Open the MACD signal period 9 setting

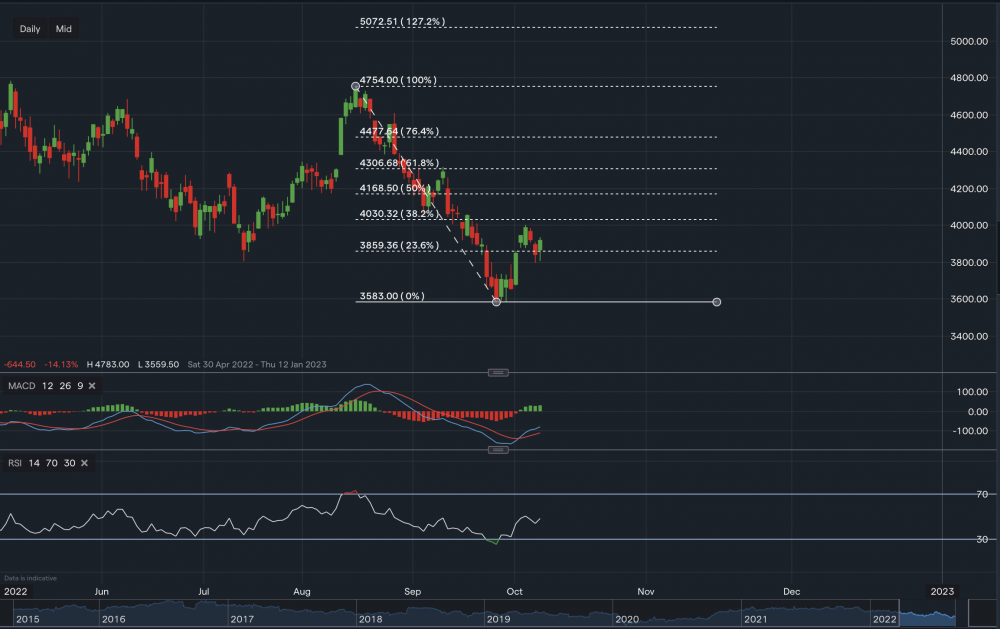coord(79,386)
